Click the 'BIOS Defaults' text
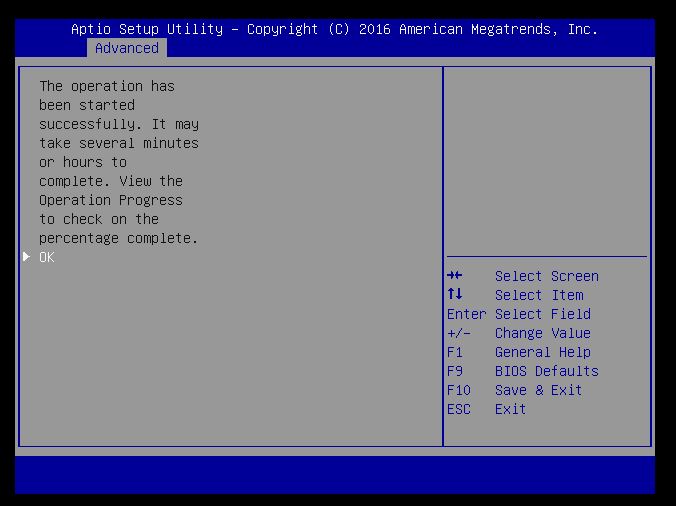This screenshot has width=676, height=506. tap(547, 371)
